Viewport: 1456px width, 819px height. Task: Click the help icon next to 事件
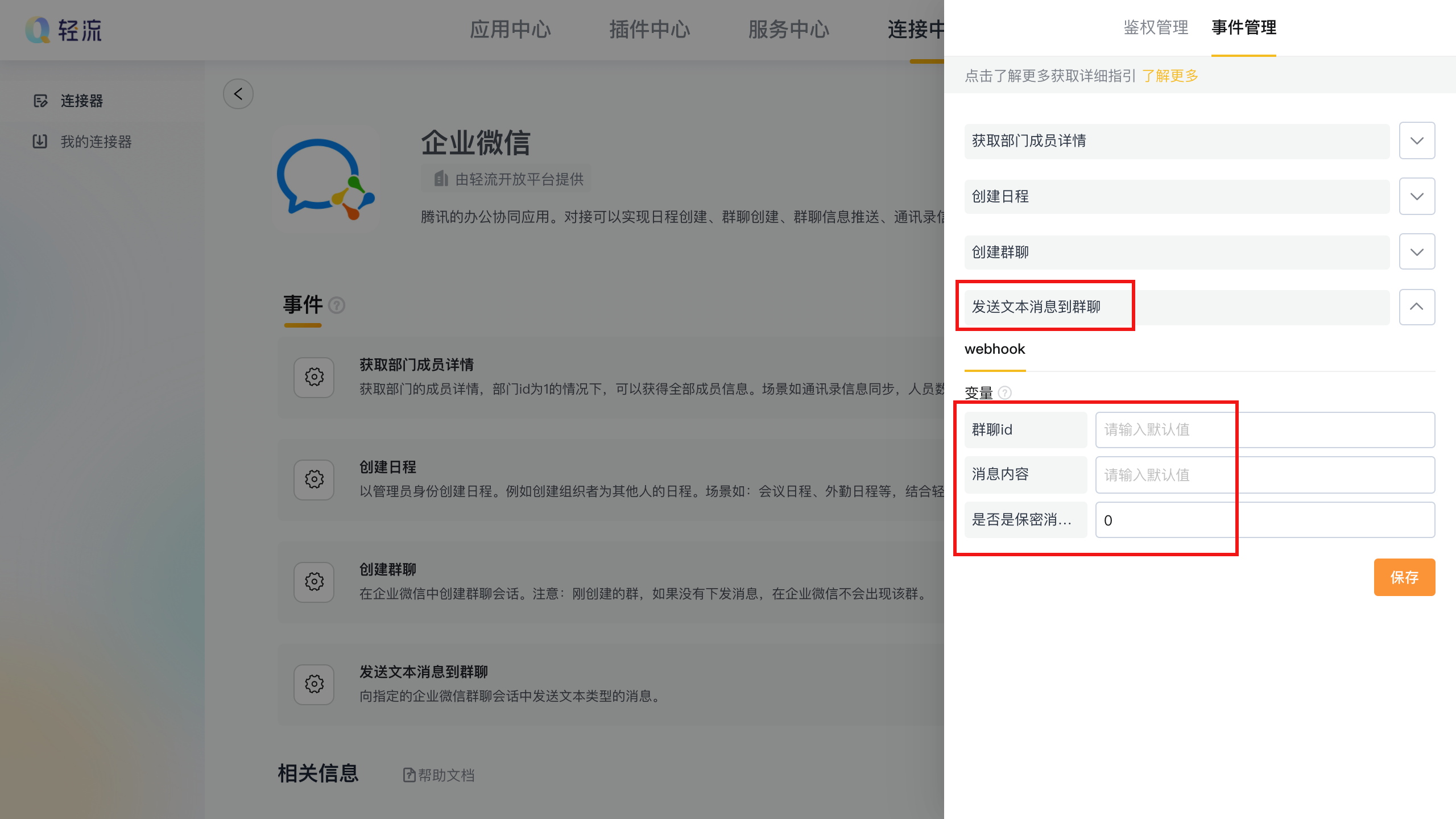click(x=337, y=306)
